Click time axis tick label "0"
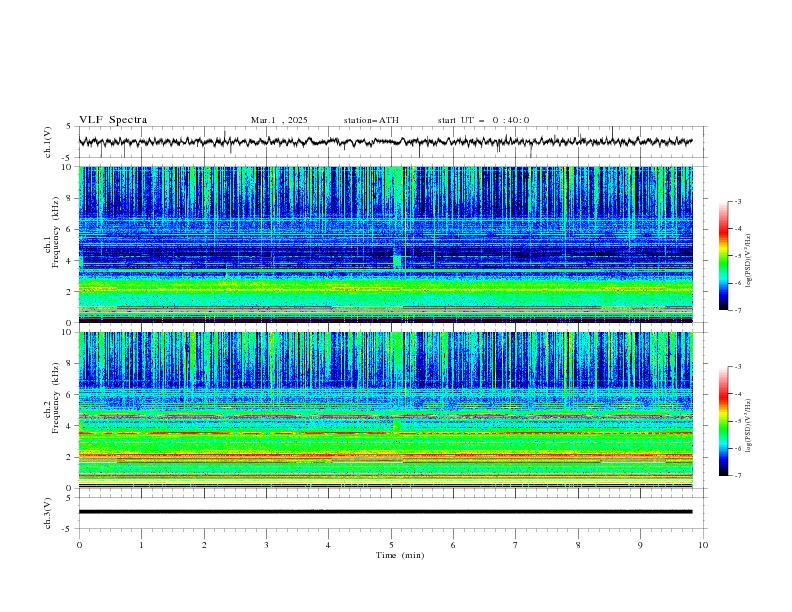This screenshot has width=792, height=612. (79, 545)
